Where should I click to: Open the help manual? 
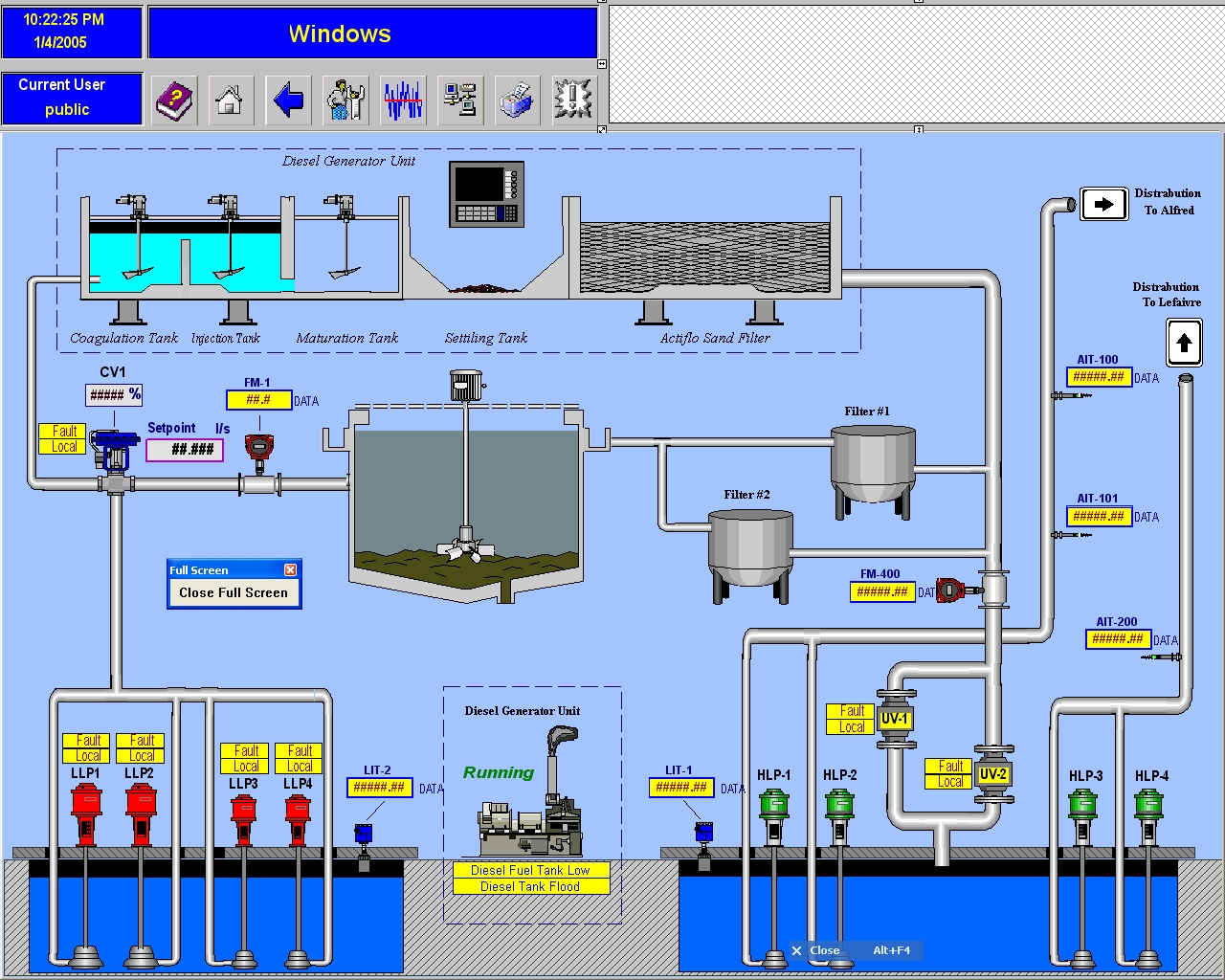tap(175, 99)
